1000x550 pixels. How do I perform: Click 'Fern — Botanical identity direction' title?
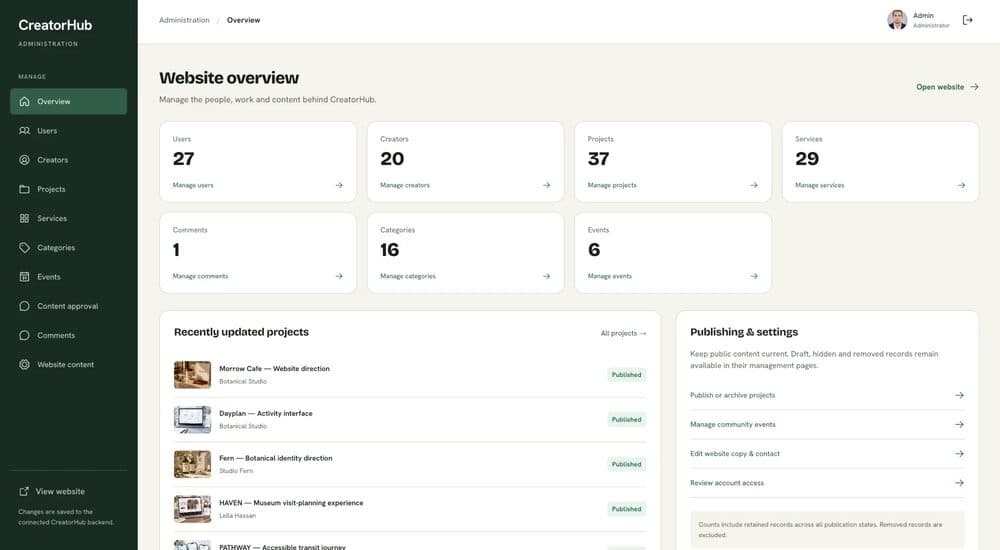276,458
